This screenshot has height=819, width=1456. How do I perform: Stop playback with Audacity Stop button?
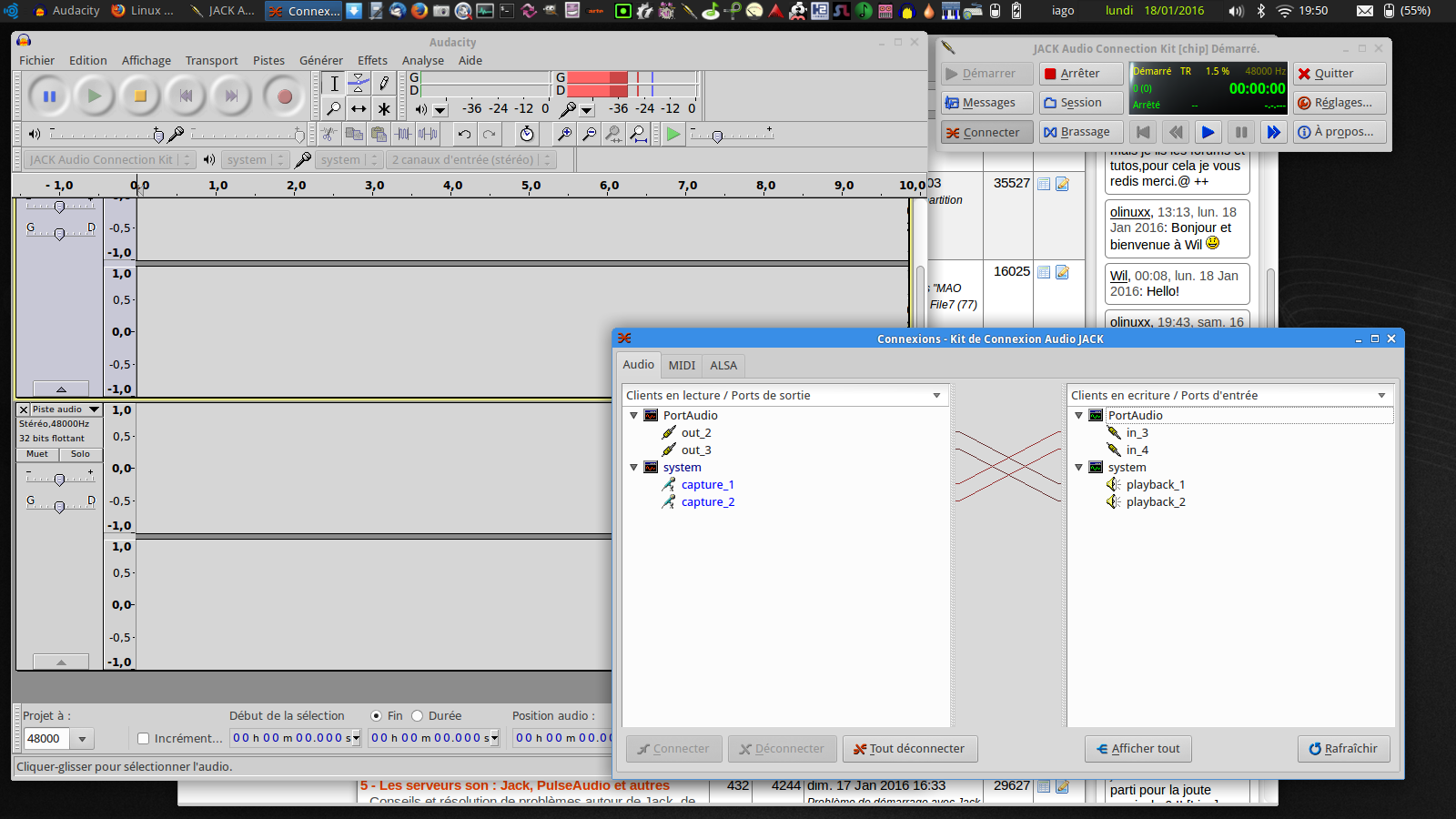pyautogui.click(x=140, y=96)
